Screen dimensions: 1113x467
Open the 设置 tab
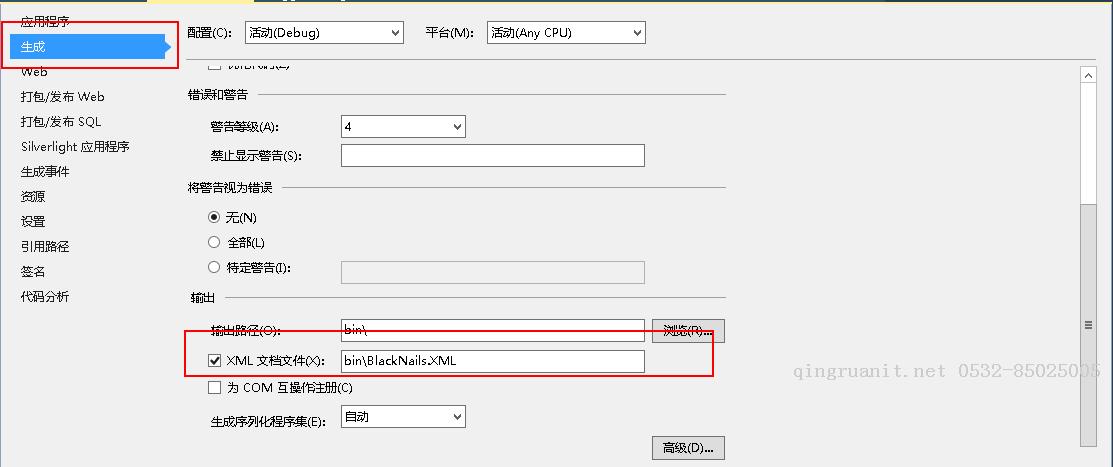[33, 221]
